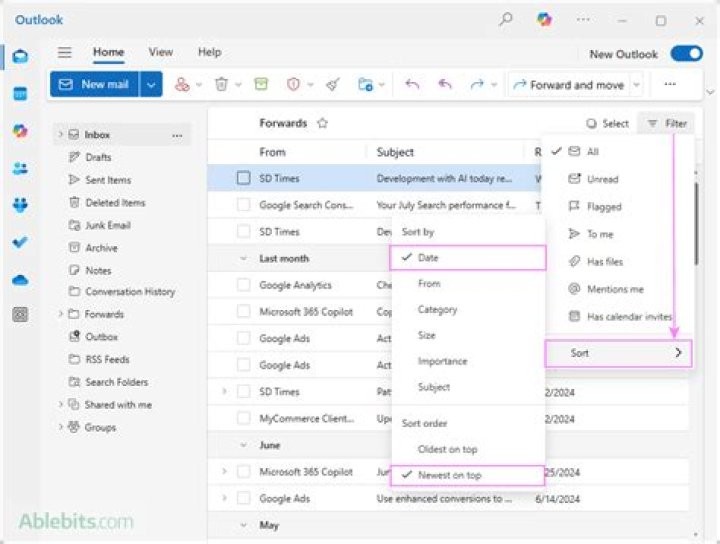Click the search magnifier in title bar

point(506,19)
